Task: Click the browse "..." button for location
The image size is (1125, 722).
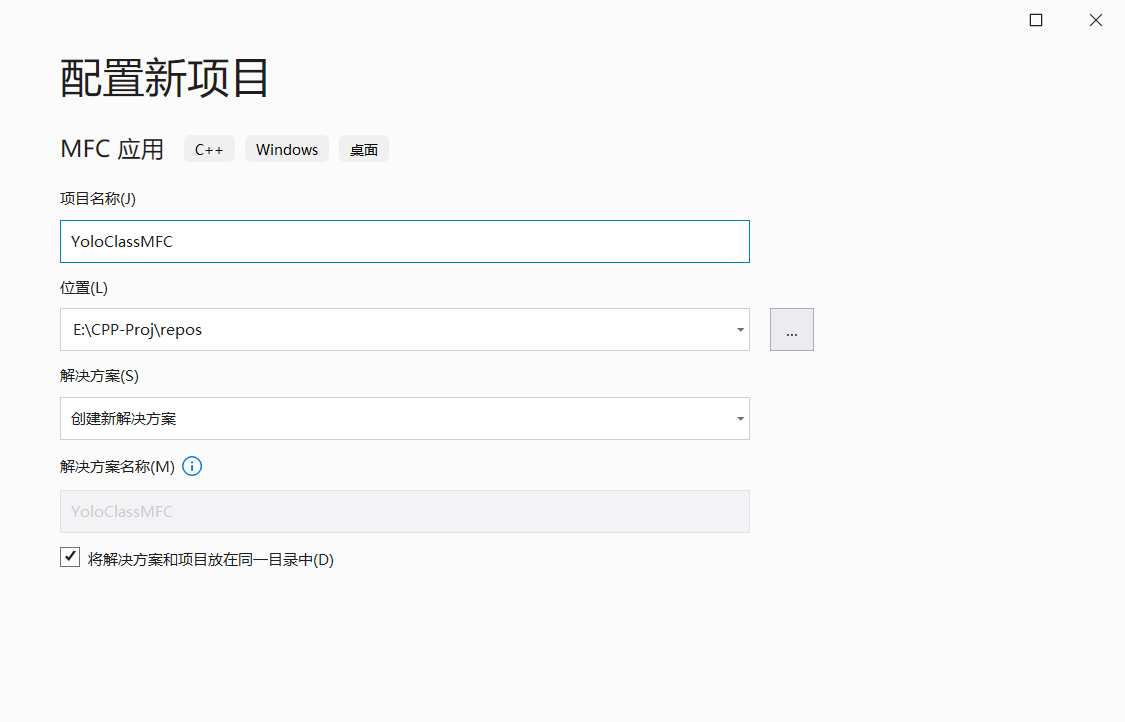Action: (791, 330)
